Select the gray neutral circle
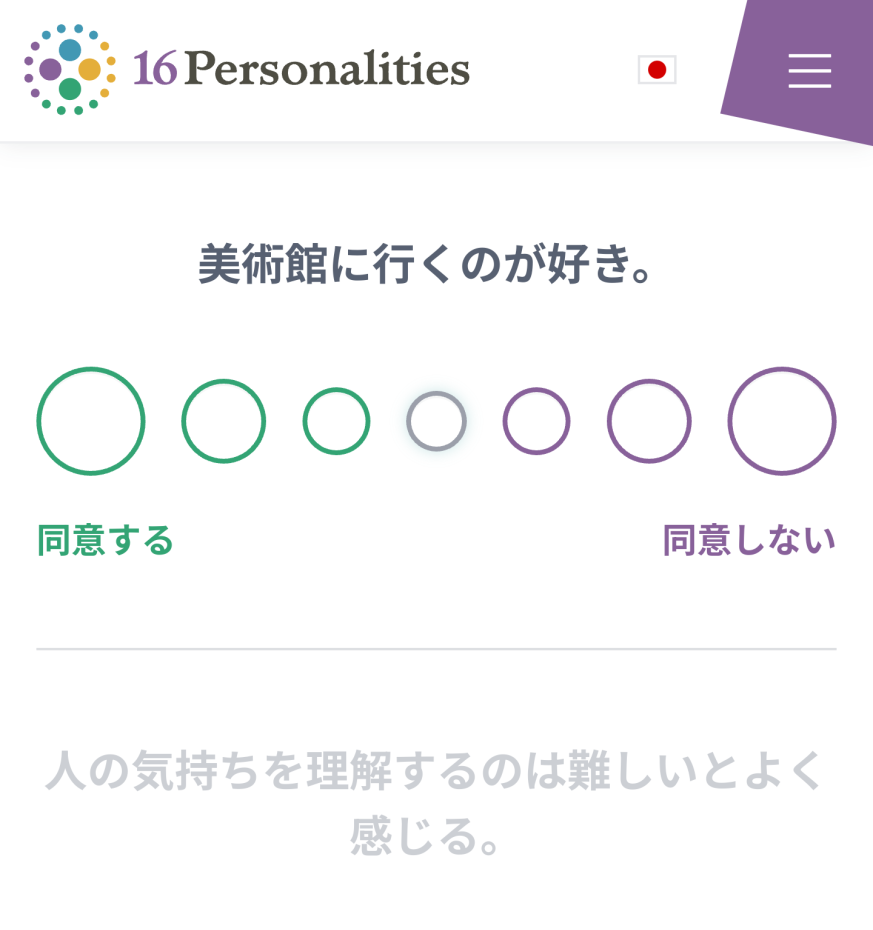The width and height of the screenshot is (873, 930). 436,421
